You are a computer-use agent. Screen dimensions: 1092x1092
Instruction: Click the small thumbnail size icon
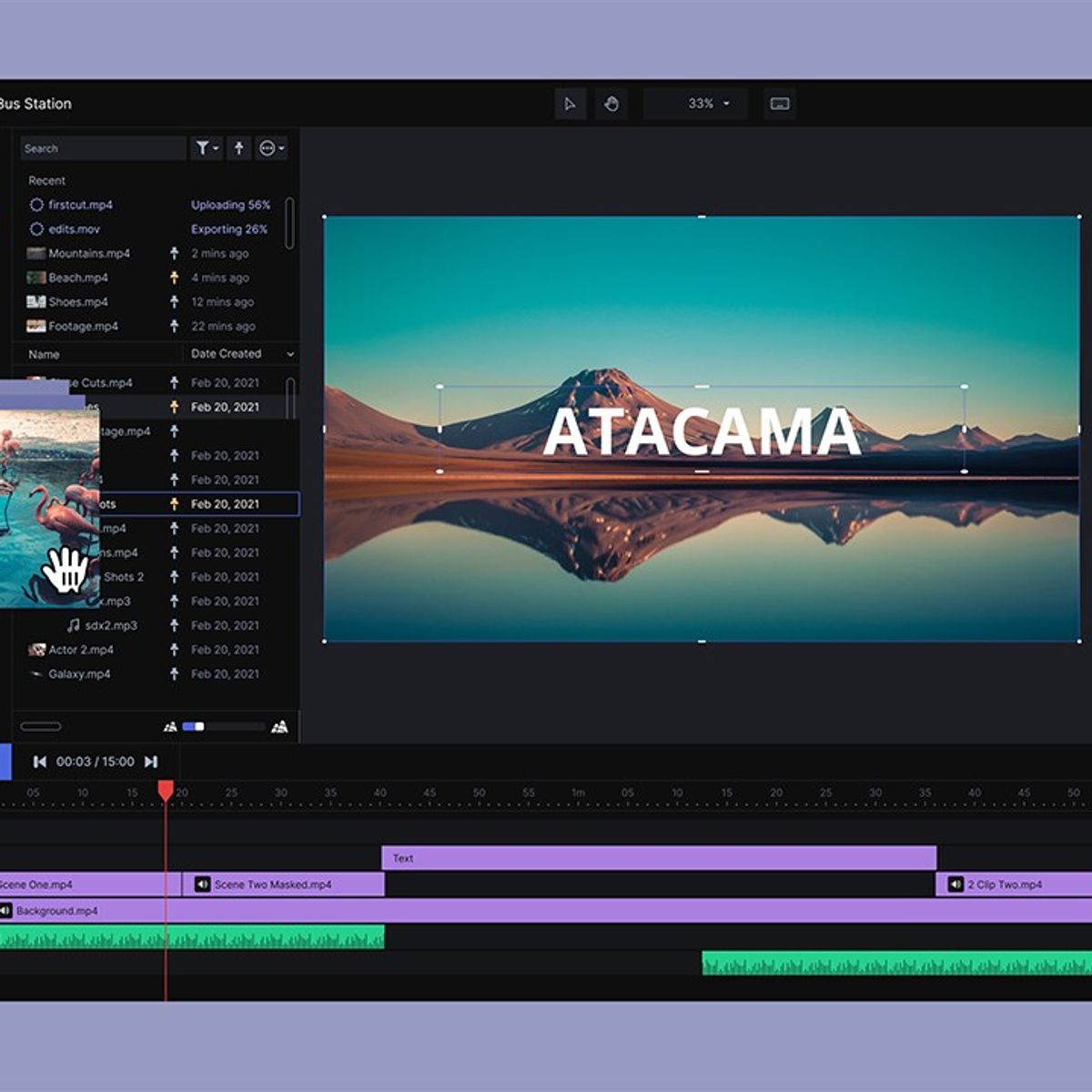(169, 726)
